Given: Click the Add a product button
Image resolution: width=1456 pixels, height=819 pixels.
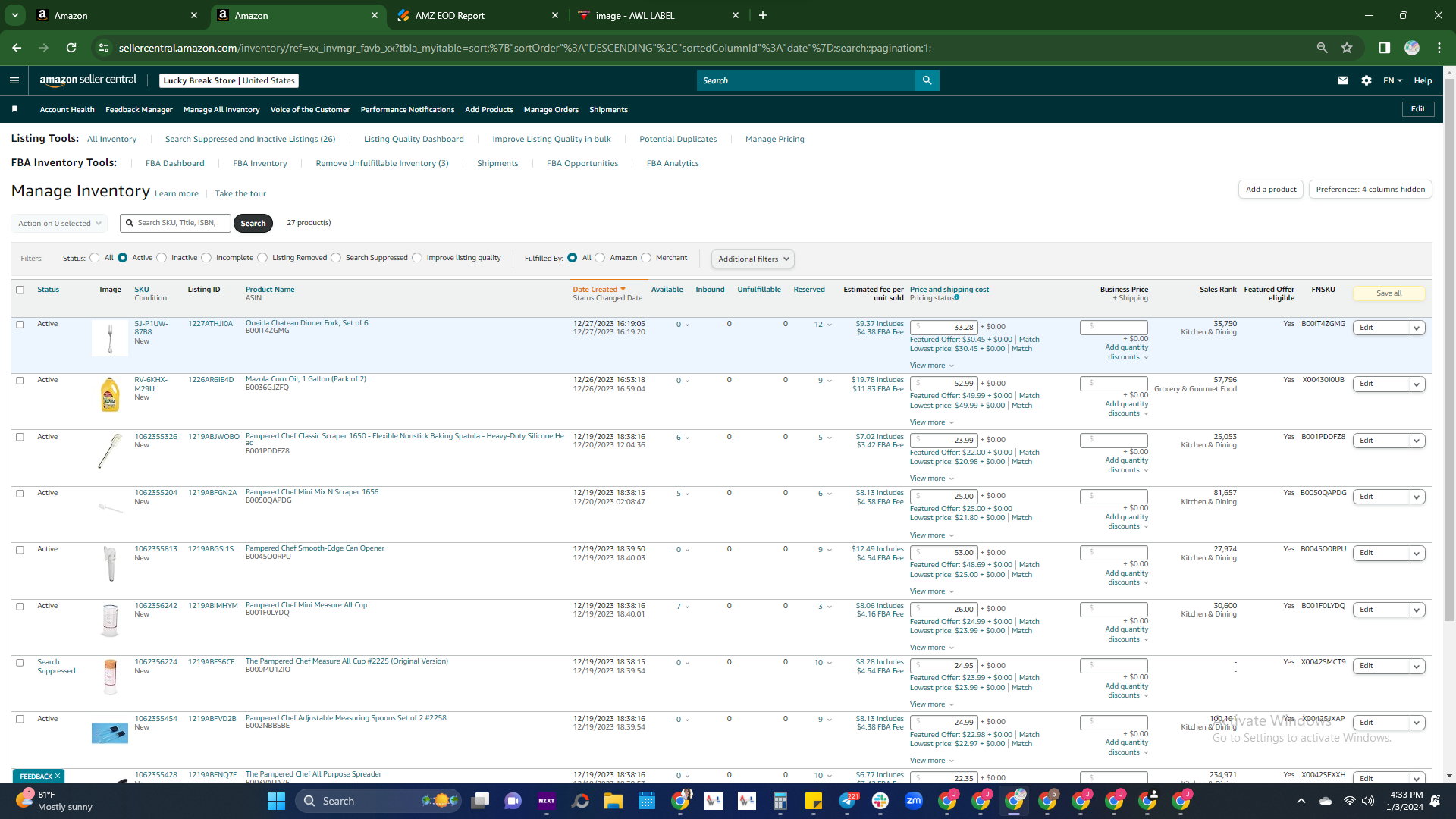Looking at the screenshot, I should point(1271,190).
